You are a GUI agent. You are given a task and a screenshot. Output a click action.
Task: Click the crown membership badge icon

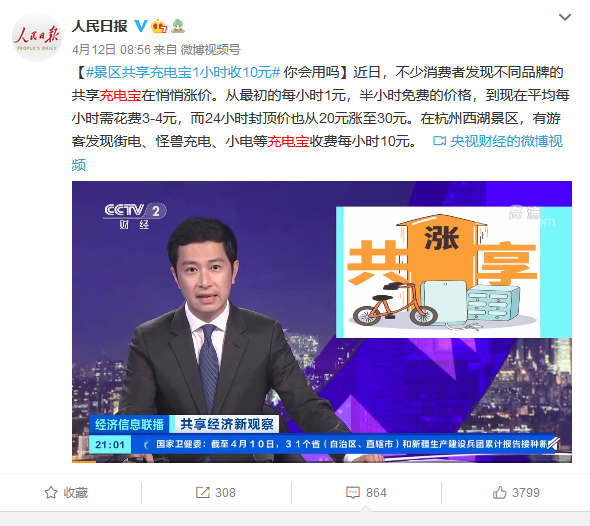pos(159,26)
